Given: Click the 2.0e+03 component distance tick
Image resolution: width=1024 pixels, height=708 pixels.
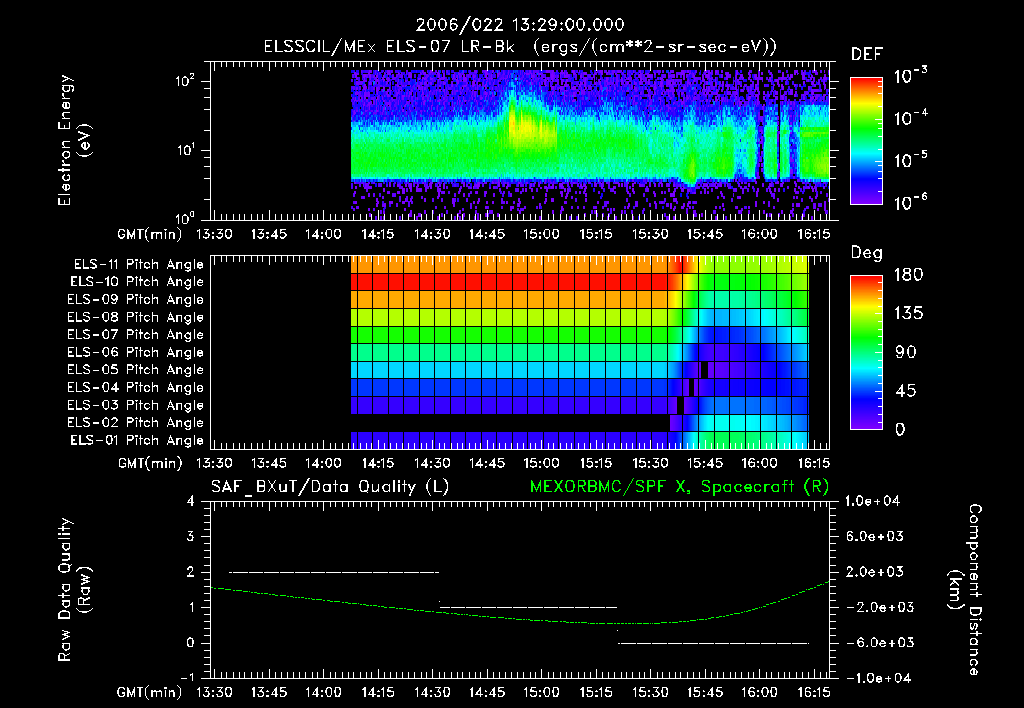Looking at the screenshot, I should (875, 572).
